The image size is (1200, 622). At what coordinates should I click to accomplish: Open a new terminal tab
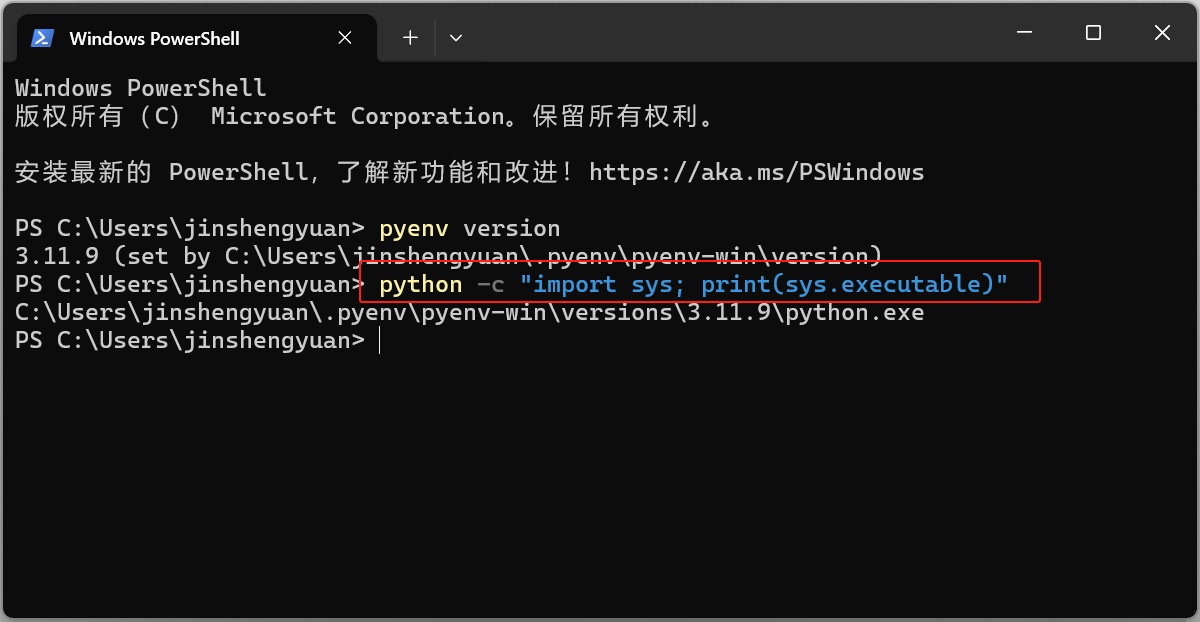[410, 38]
